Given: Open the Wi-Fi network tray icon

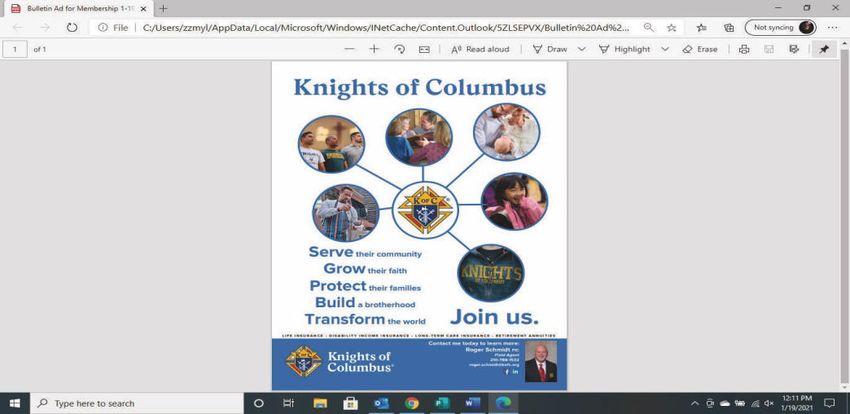Looking at the screenshot, I should pos(755,403).
